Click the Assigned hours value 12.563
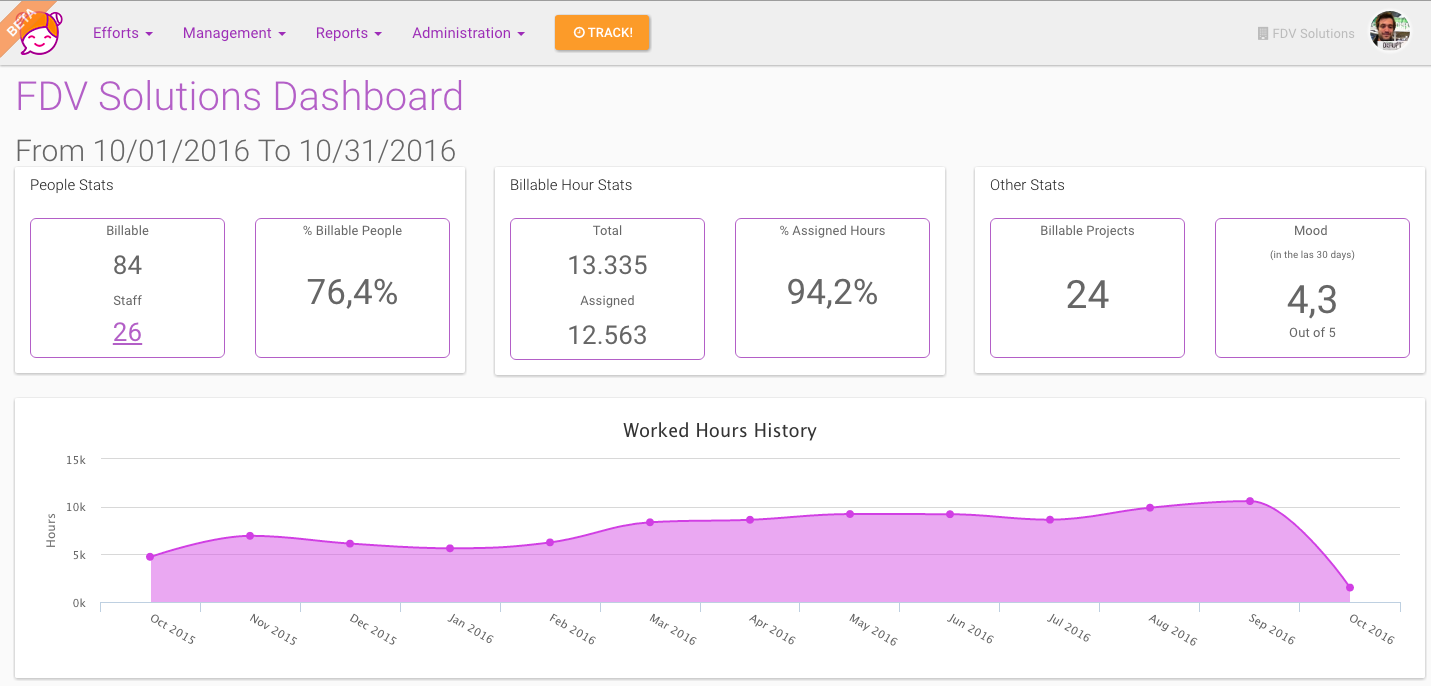The image size is (1431, 686). pos(607,335)
